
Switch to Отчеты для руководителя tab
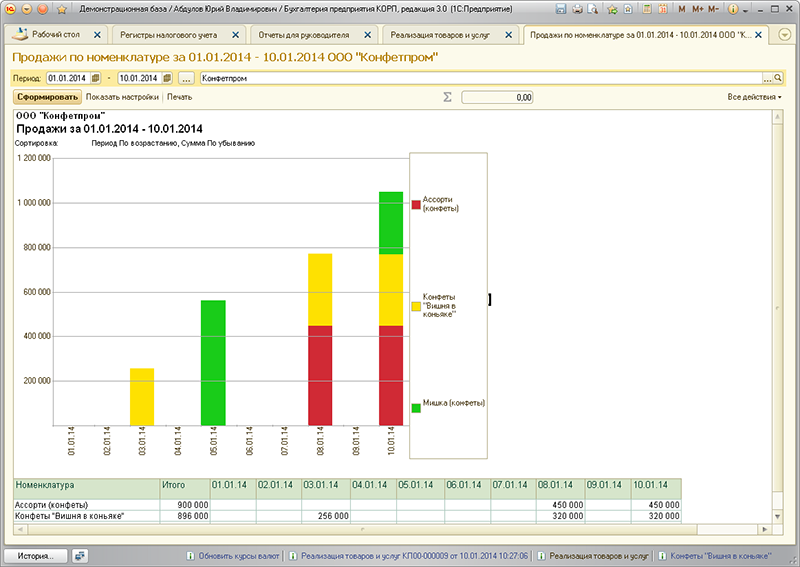[304, 35]
